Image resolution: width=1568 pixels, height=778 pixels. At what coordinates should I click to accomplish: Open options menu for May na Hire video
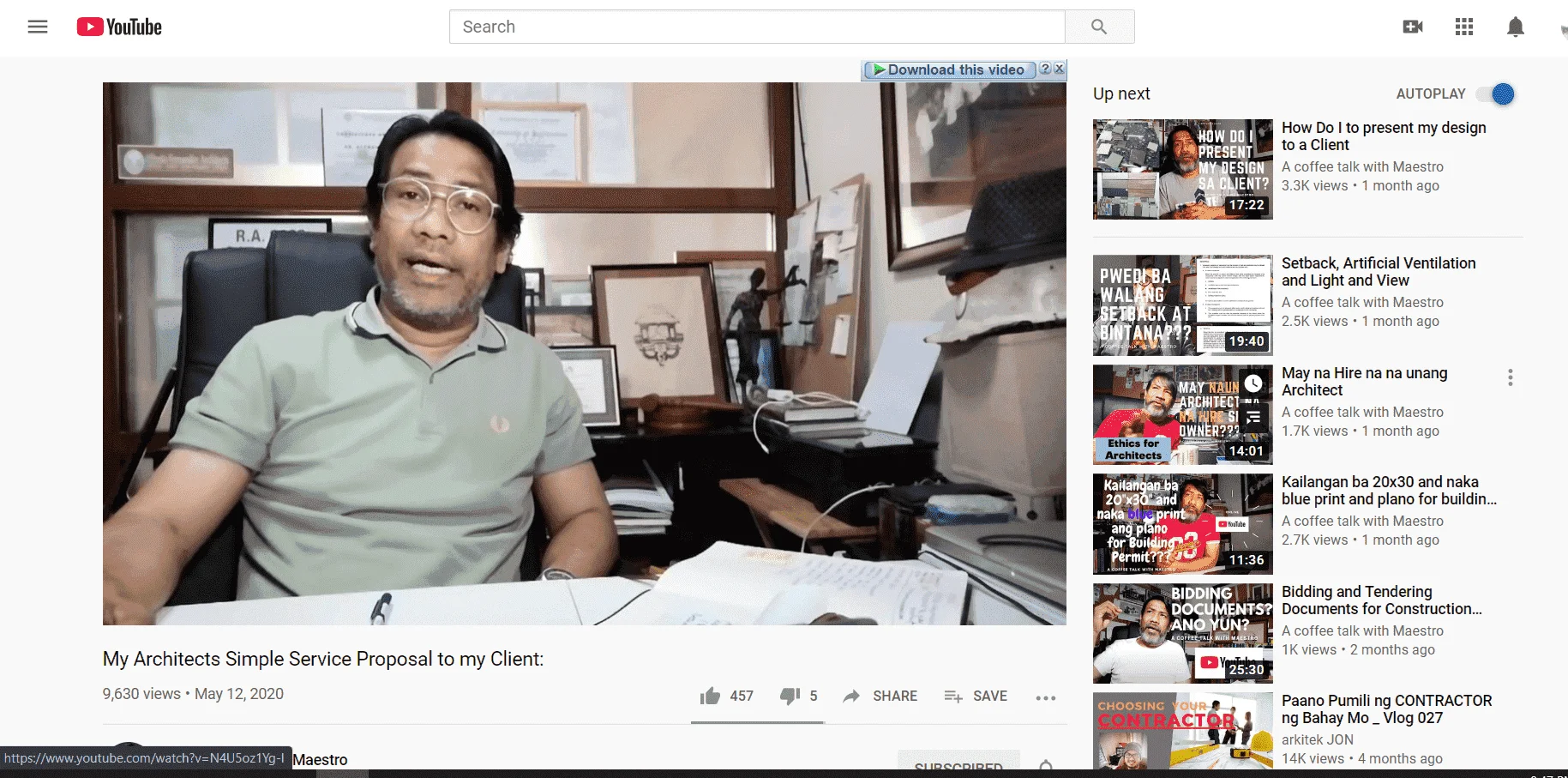tap(1511, 377)
